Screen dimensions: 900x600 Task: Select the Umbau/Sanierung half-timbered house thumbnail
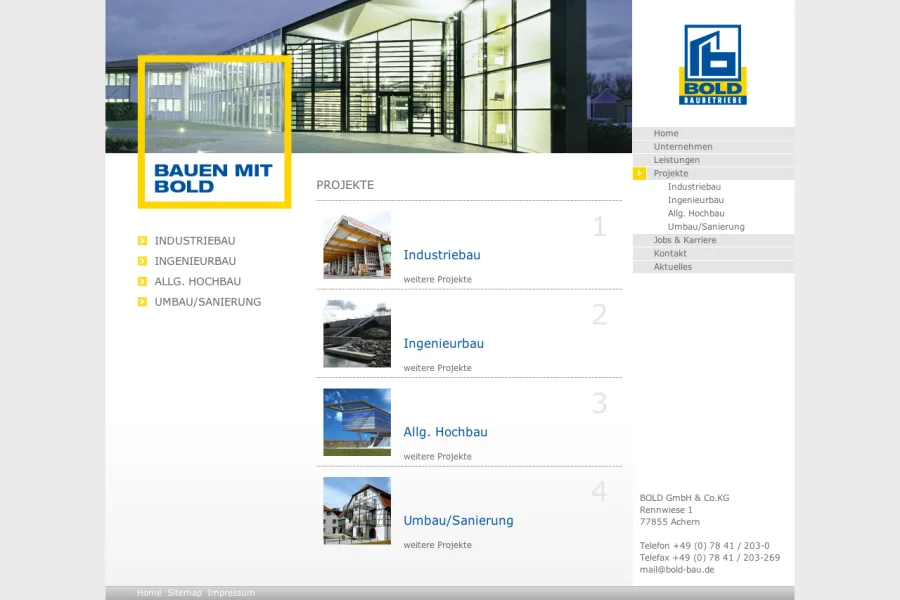[x=357, y=511]
